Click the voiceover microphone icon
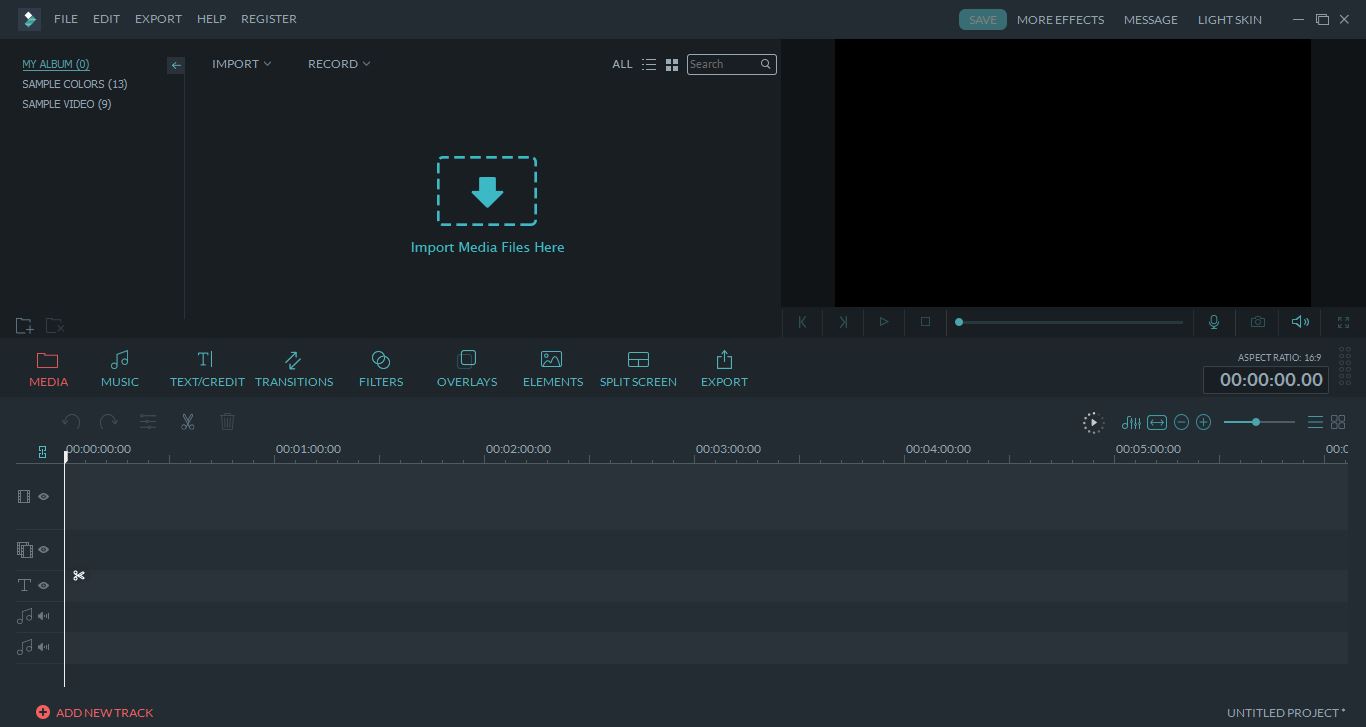 1213,322
